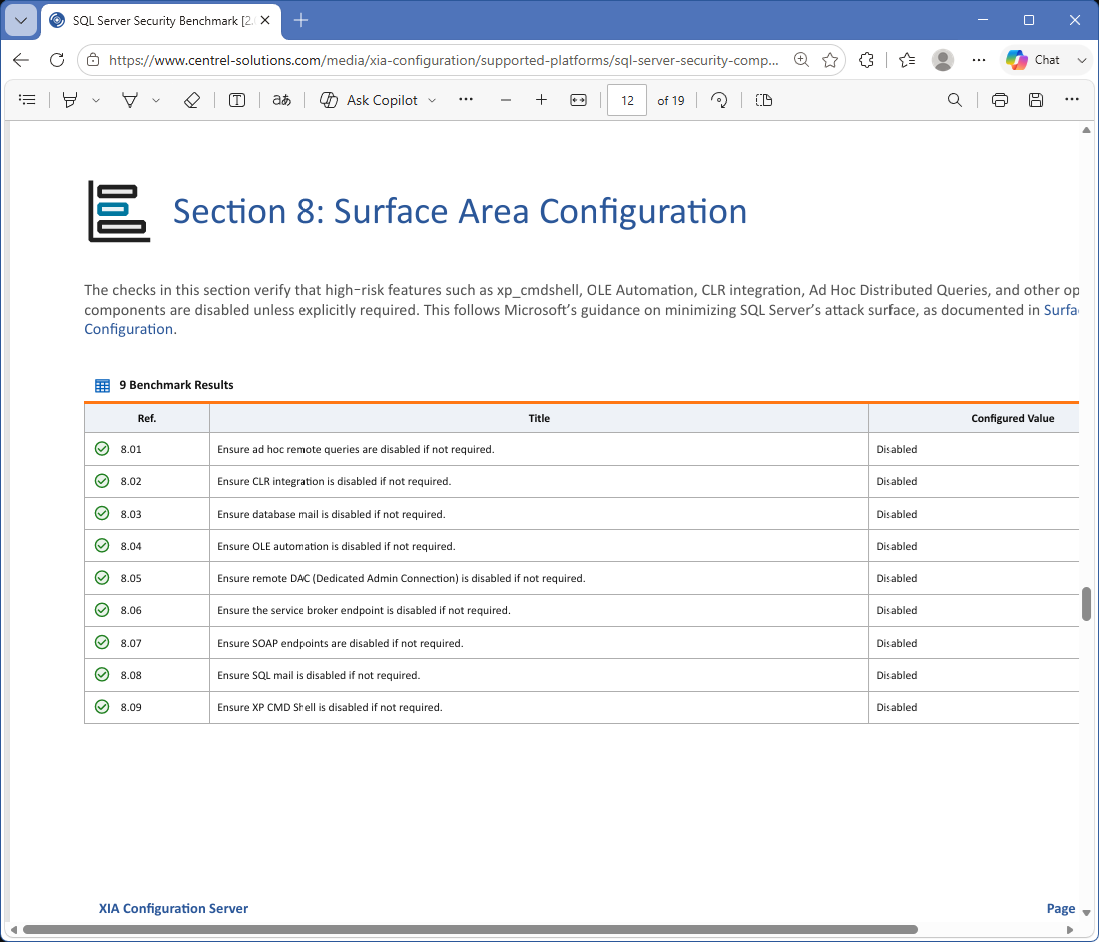Add this page to favorites with the star icon

point(830,60)
